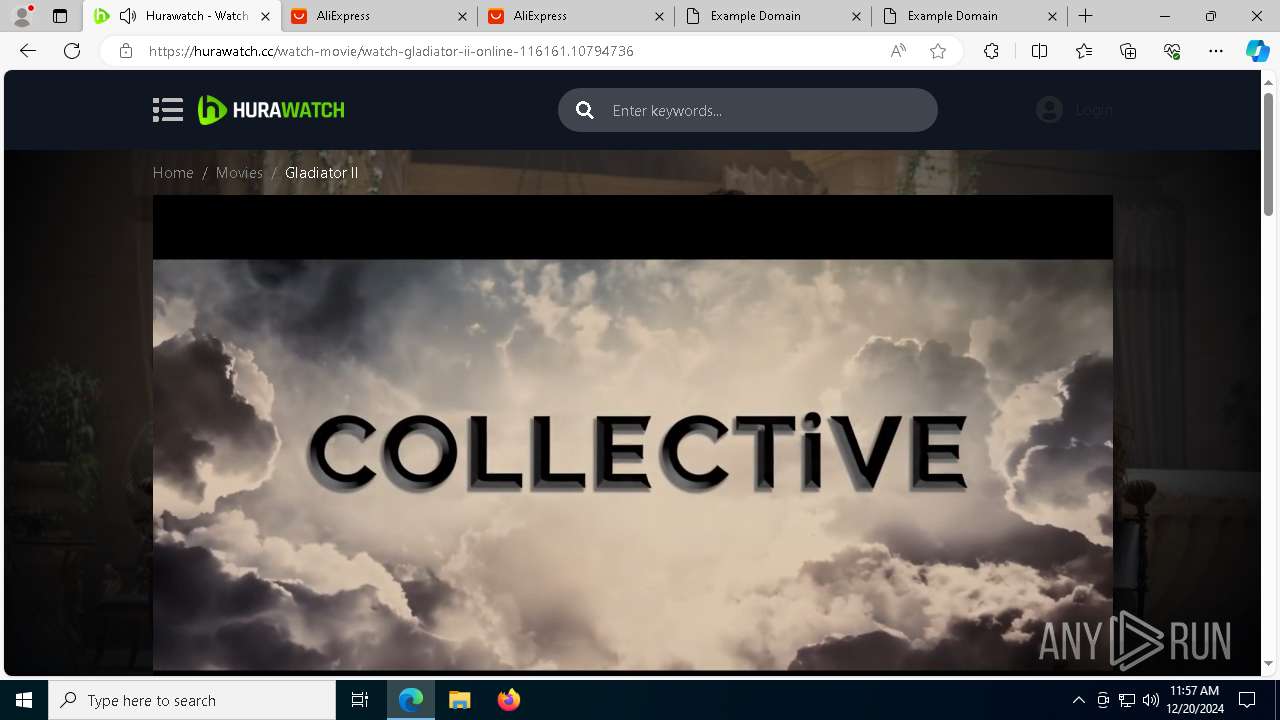This screenshot has height=720, width=1280.
Task: Open Browser essentials heart icon
Action: pyautogui.click(x=1172, y=51)
